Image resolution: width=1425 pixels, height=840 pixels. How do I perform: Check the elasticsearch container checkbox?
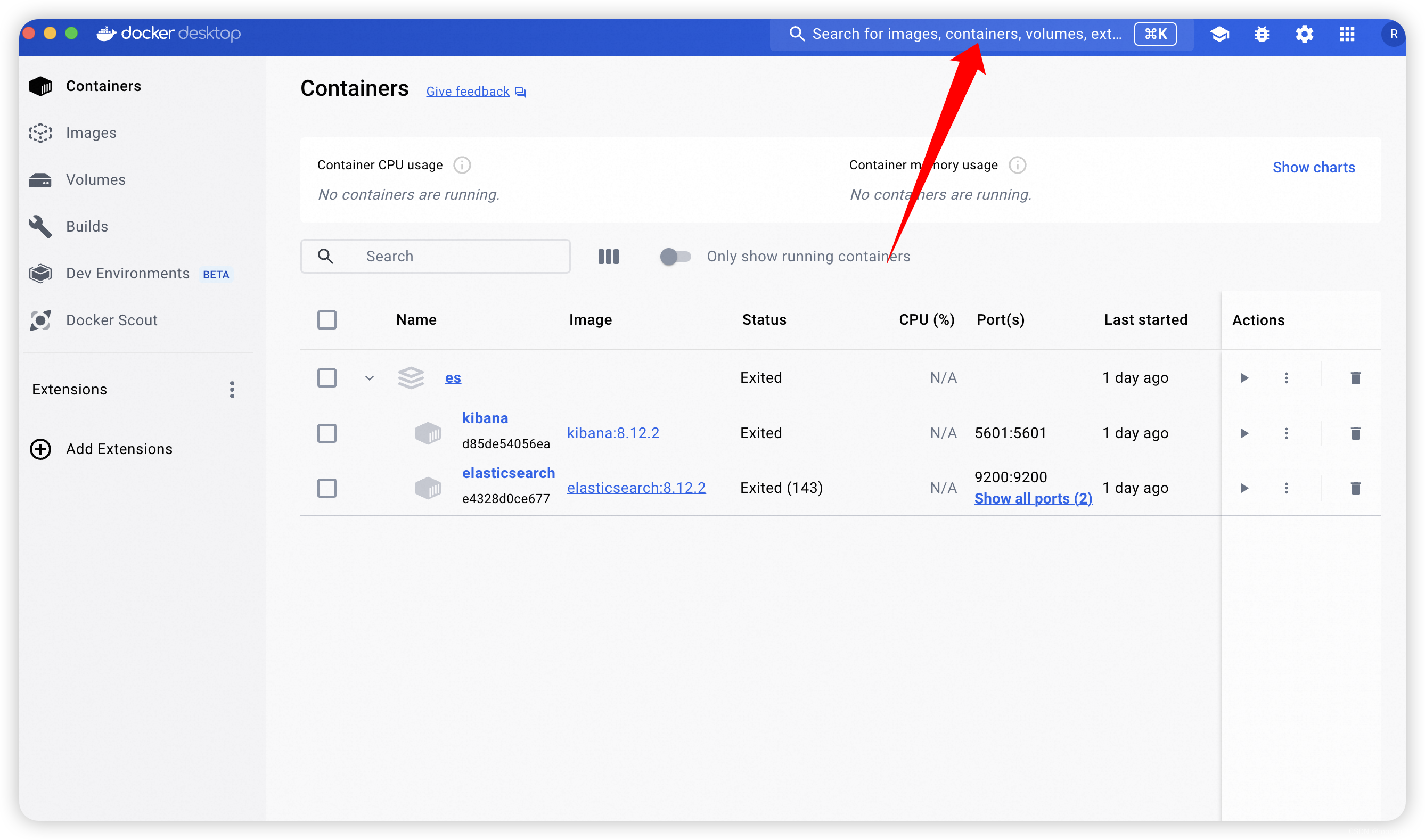pos(326,489)
